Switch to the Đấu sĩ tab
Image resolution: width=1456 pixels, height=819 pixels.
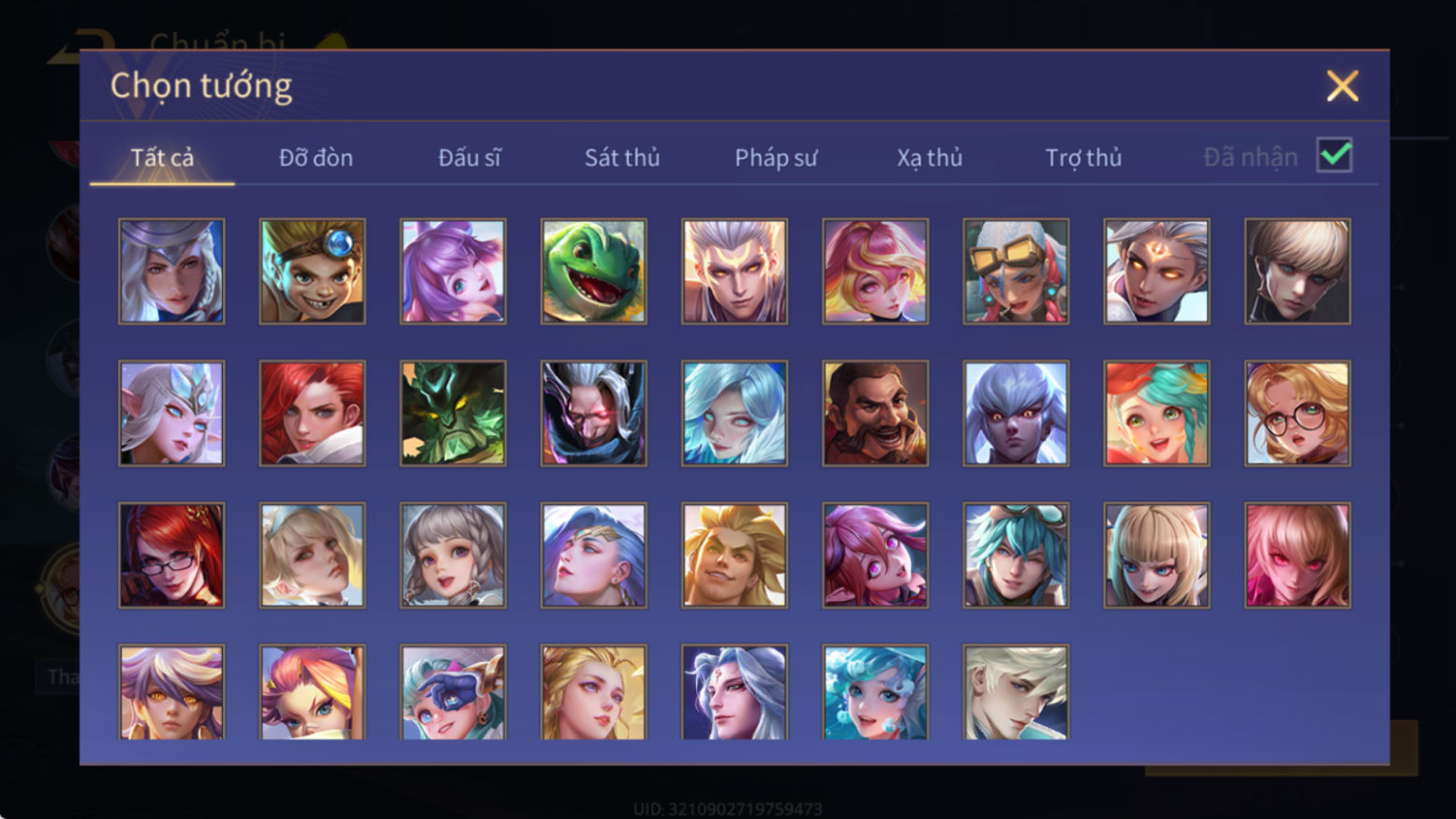point(469,157)
